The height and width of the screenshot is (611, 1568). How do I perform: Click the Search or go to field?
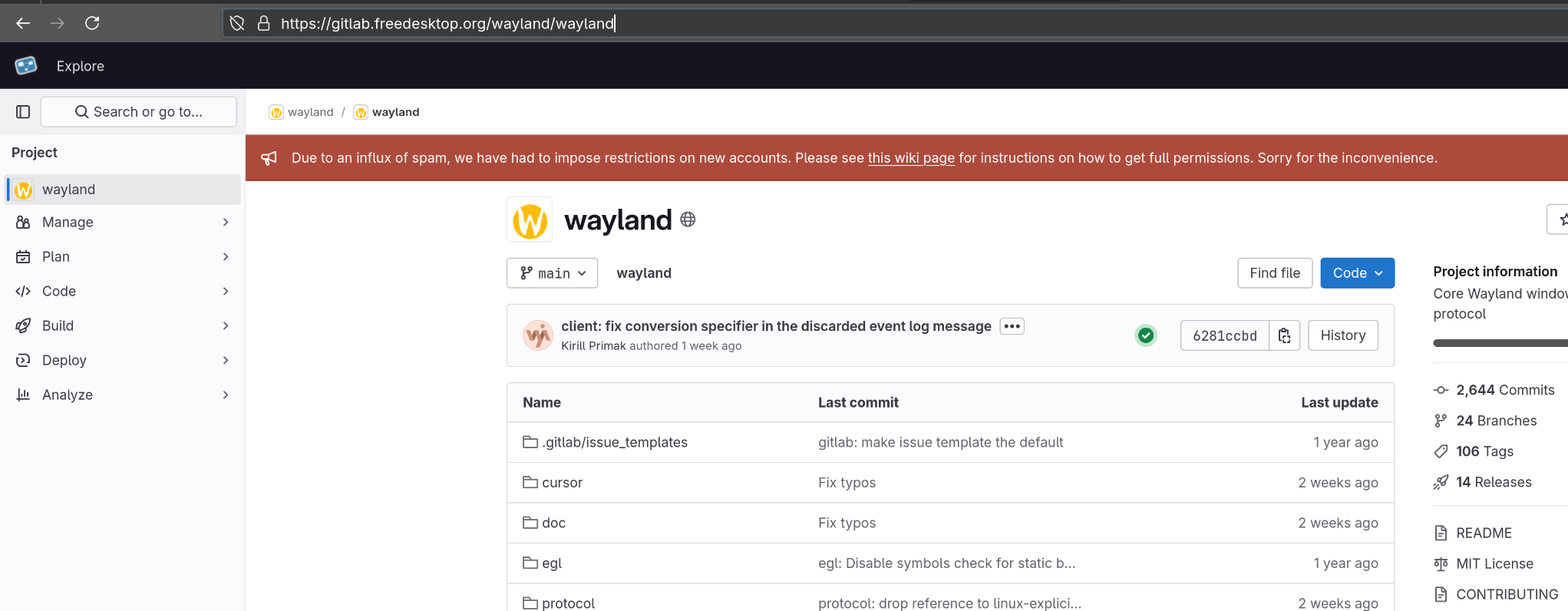138,112
